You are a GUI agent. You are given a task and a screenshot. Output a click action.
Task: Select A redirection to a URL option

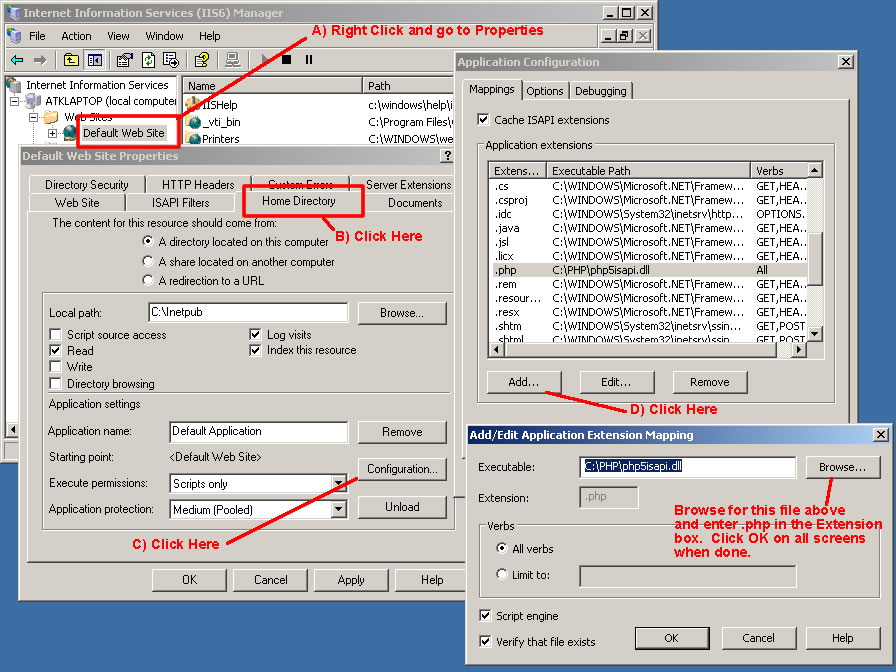pos(148,280)
